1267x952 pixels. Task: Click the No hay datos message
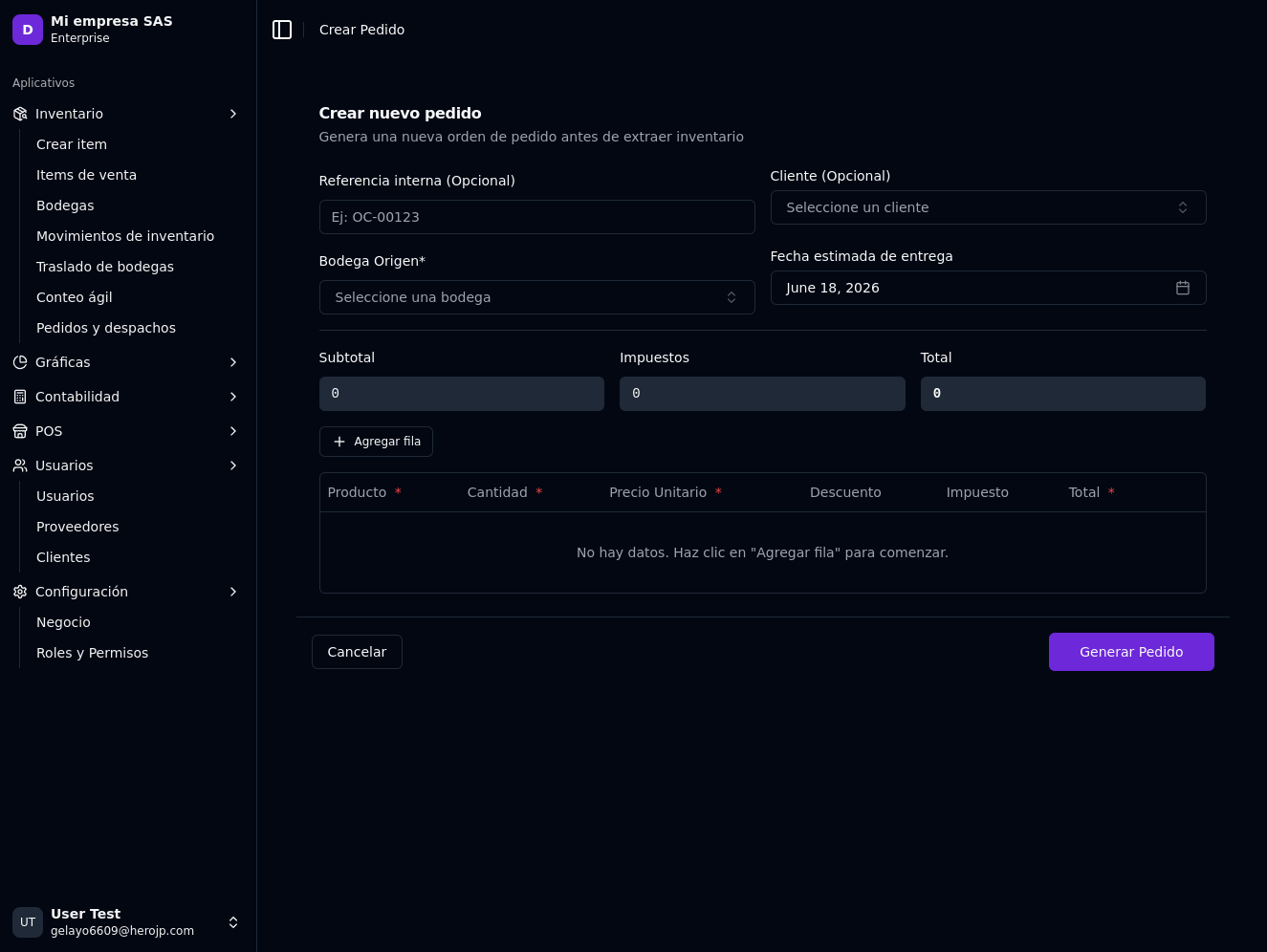coord(762,552)
